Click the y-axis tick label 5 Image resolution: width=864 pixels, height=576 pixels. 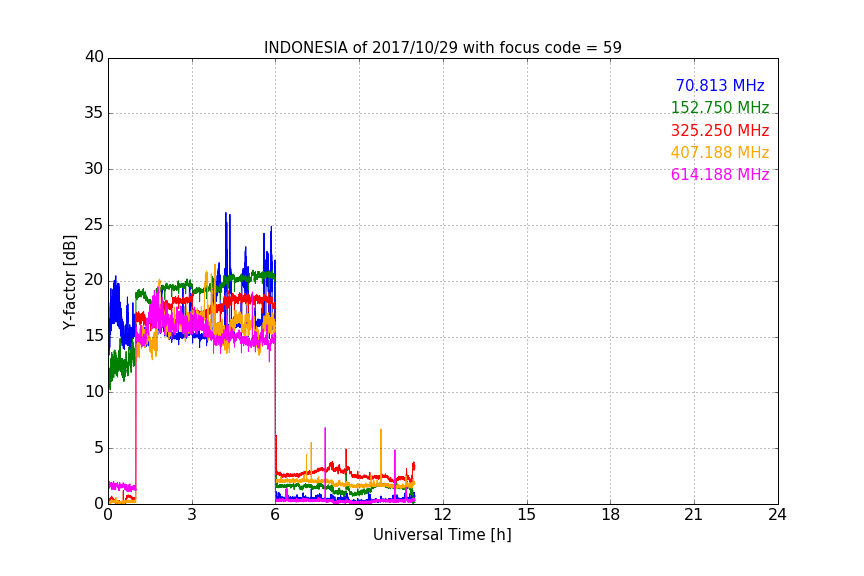pyautogui.click(x=99, y=448)
